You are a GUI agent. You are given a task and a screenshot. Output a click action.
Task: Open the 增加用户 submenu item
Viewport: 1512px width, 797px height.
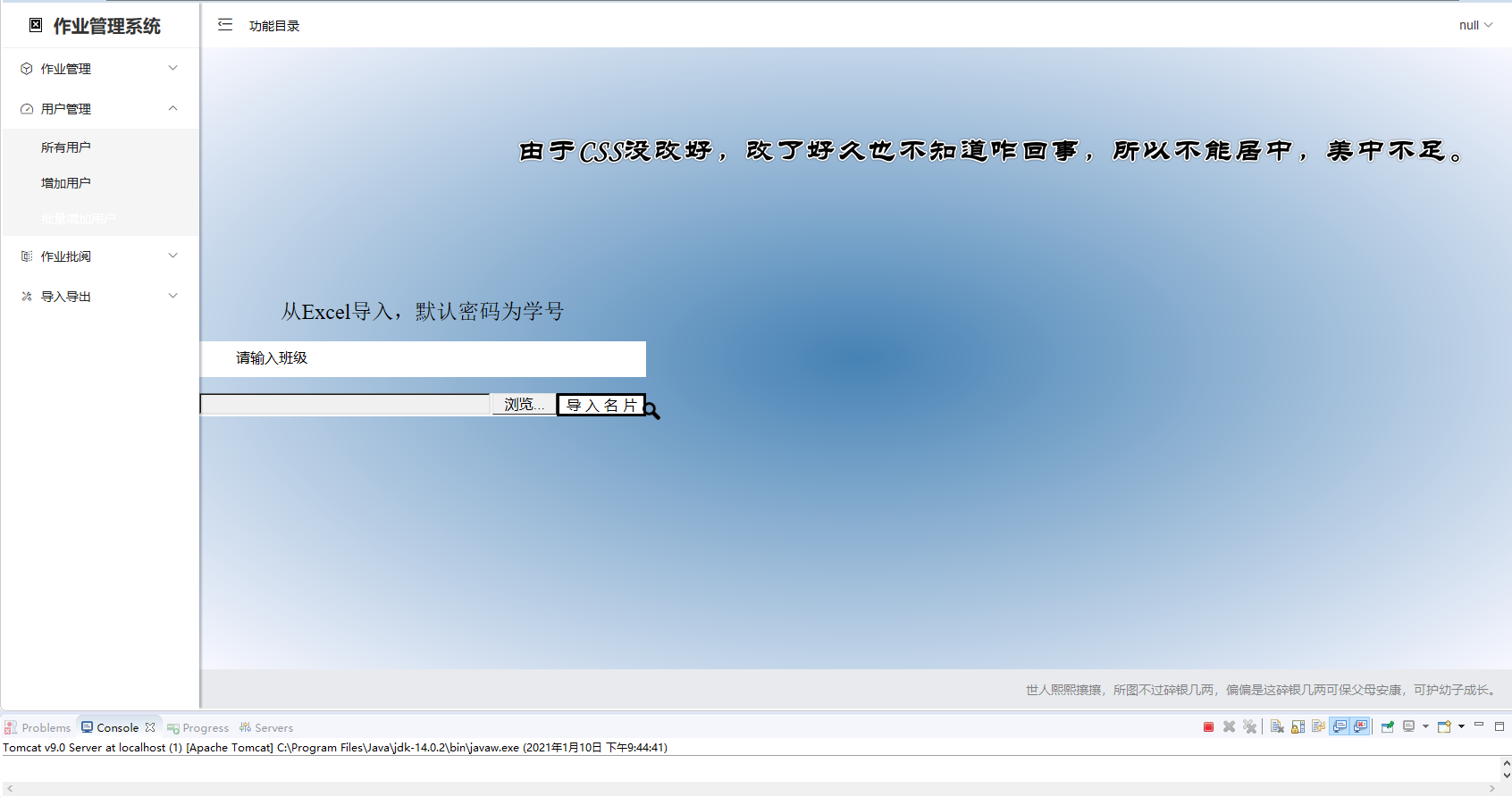[101, 183]
